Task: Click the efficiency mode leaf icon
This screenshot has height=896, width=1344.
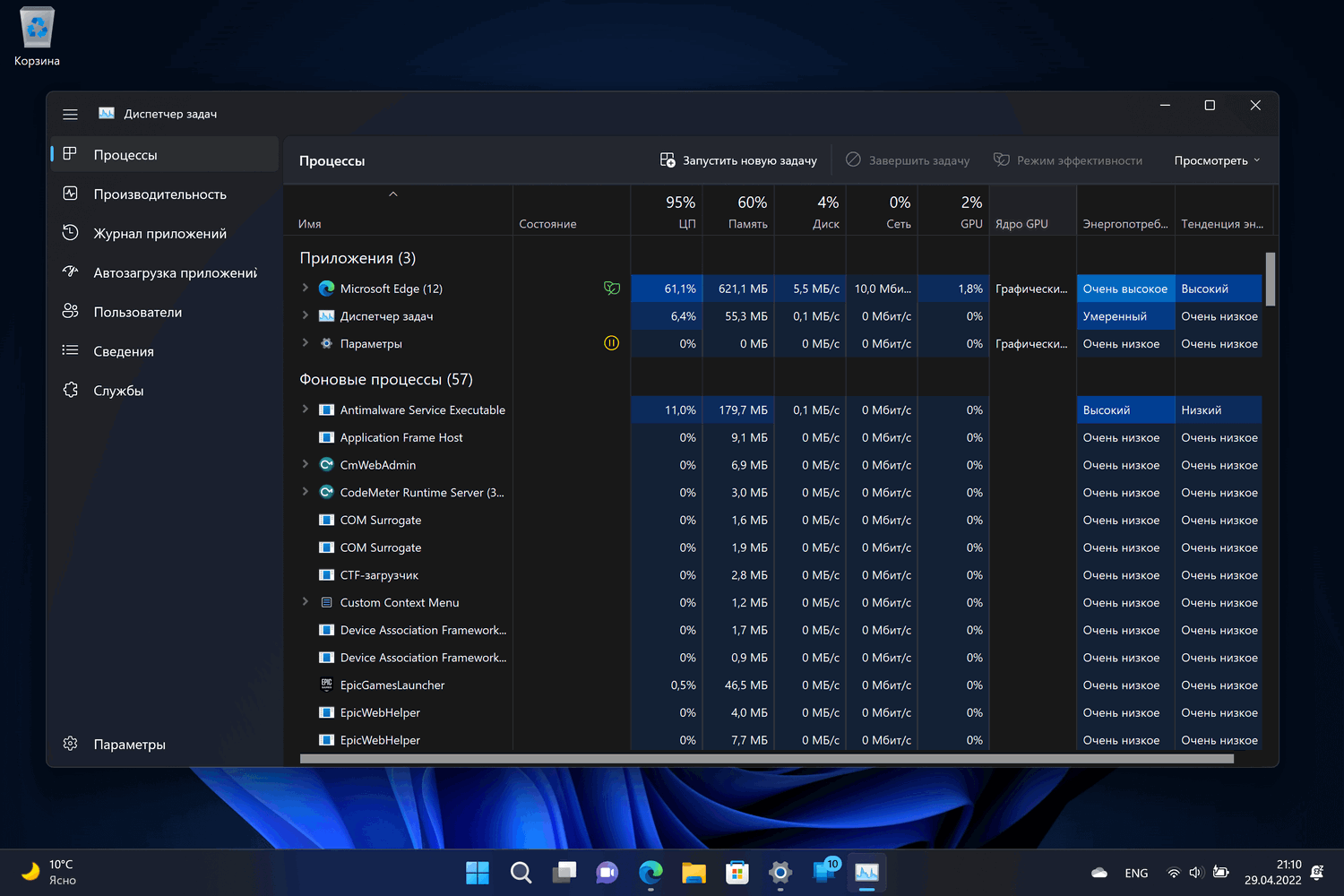Action: [612, 289]
